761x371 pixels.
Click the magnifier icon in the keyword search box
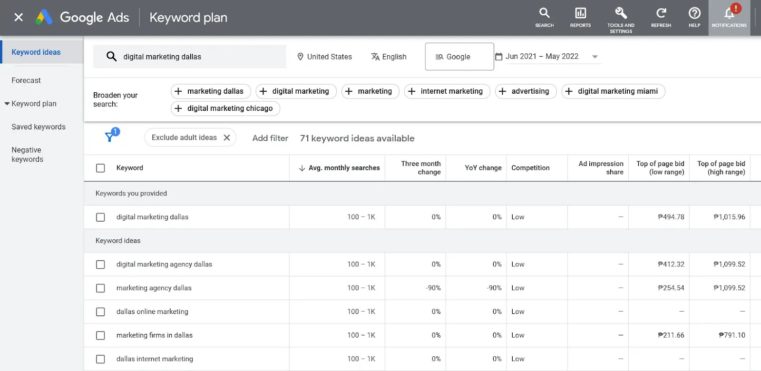[x=112, y=56]
